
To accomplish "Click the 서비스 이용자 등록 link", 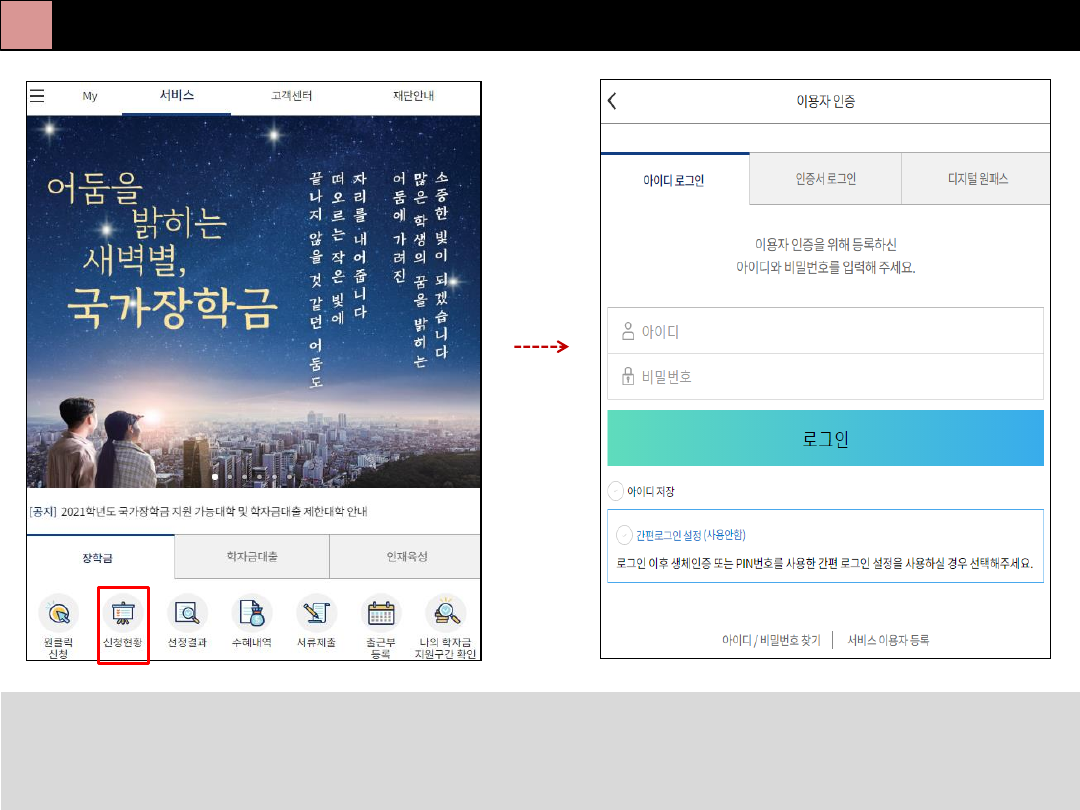I will pyautogui.click(x=888, y=640).
